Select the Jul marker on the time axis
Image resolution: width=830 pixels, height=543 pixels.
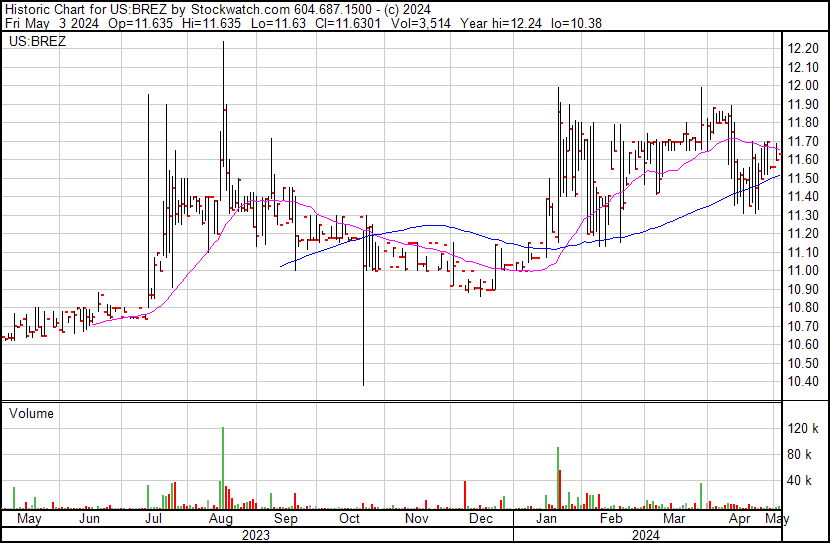[154, 520]
